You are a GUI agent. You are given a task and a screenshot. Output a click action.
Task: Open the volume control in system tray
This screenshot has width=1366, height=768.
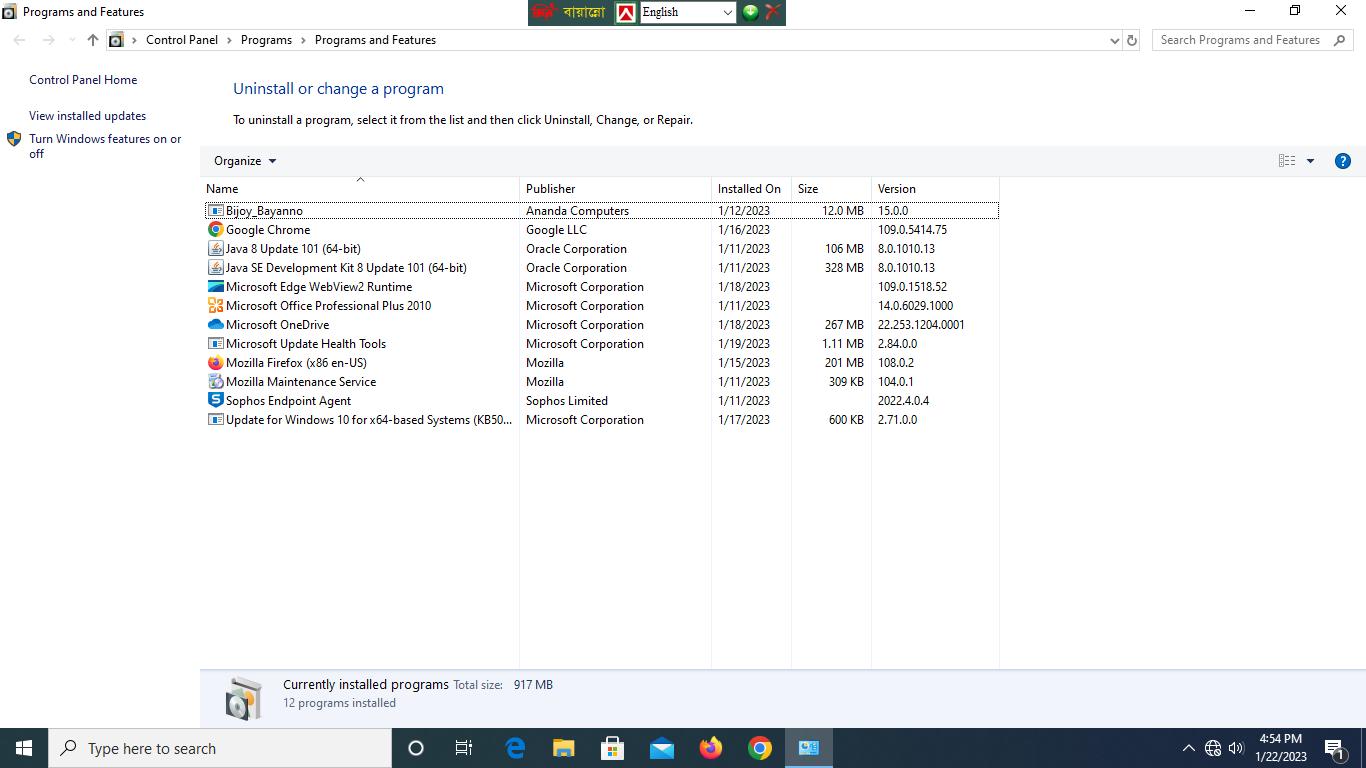(x=1236, y=748)
